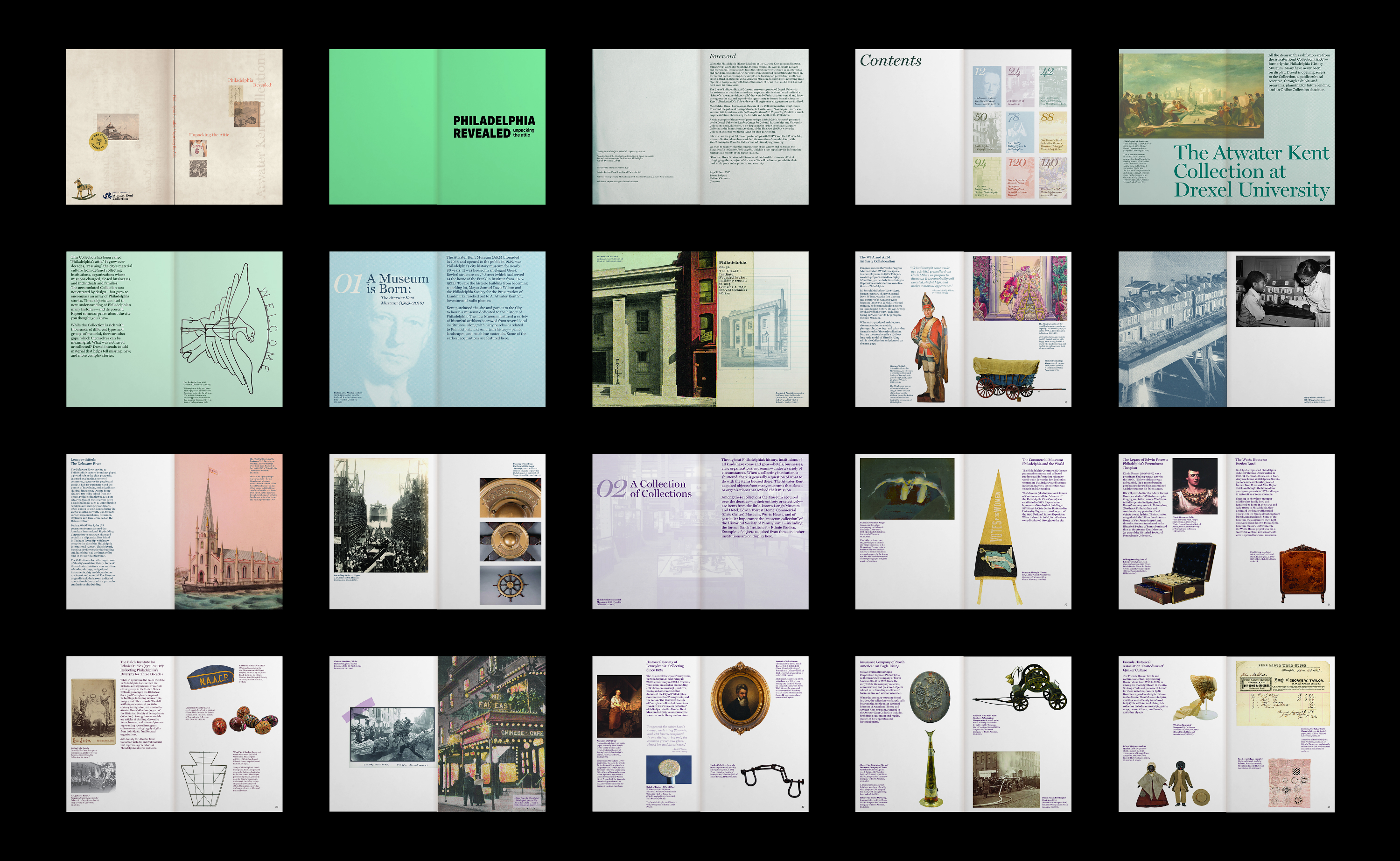Click the yellow round sticker on cover
Viewport: 1400px width, 861px height.
tap(98, 141)
